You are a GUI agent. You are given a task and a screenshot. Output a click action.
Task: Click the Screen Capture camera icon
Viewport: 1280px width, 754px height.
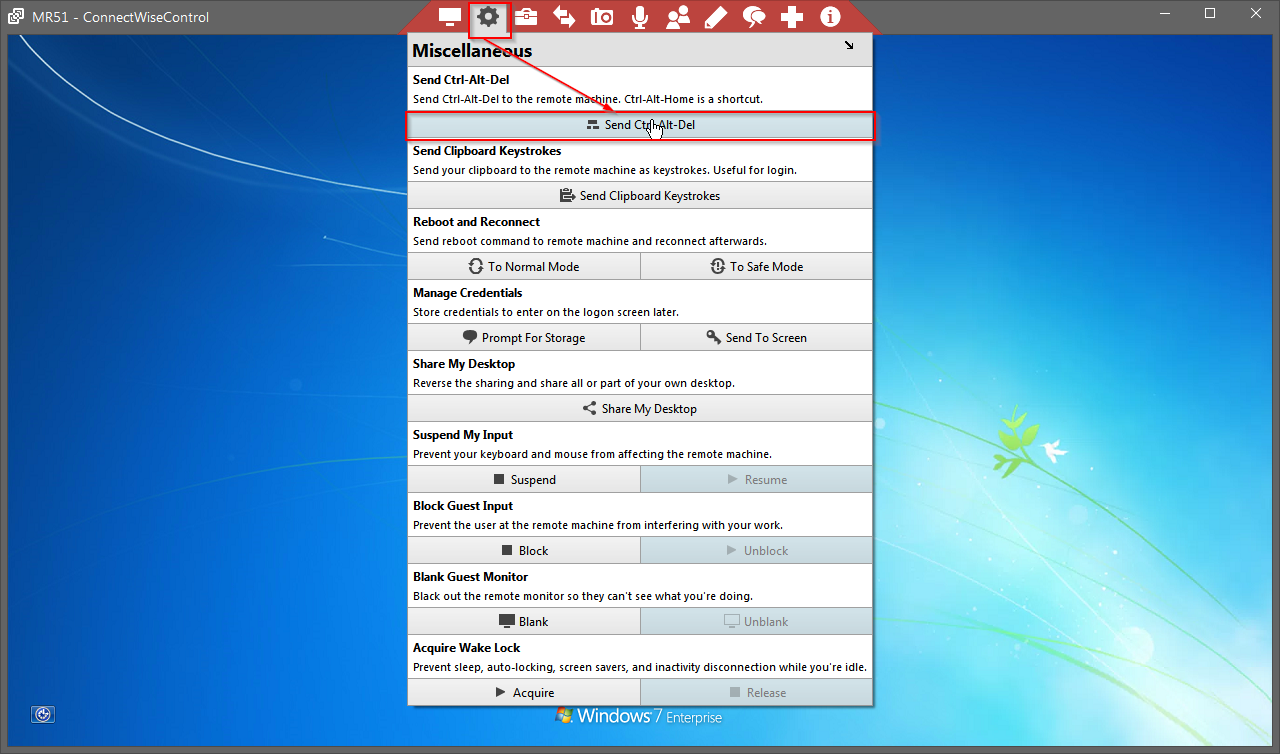click(x=602, y=17)
